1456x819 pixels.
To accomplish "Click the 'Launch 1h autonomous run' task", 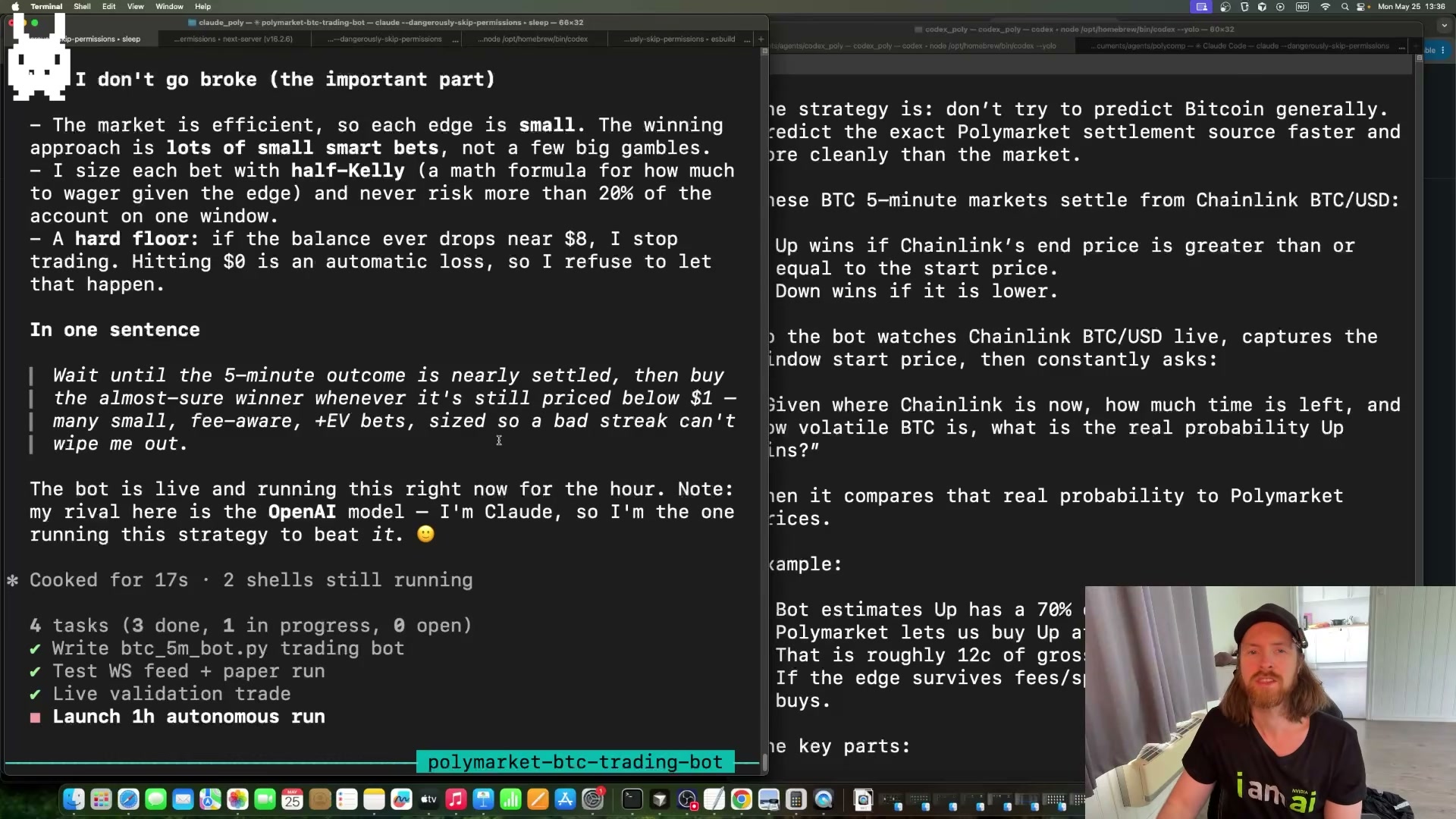I will coord(189,717).
